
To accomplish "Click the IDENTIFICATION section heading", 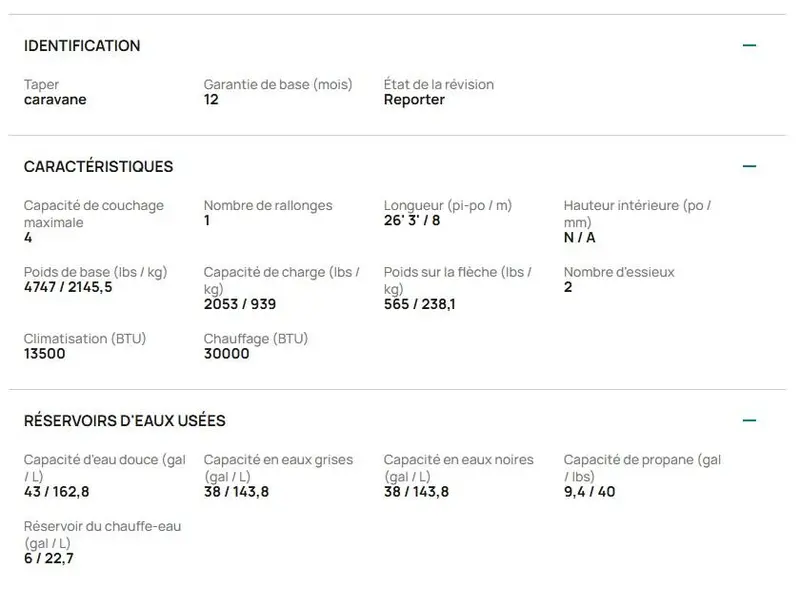I will point(82,46).
